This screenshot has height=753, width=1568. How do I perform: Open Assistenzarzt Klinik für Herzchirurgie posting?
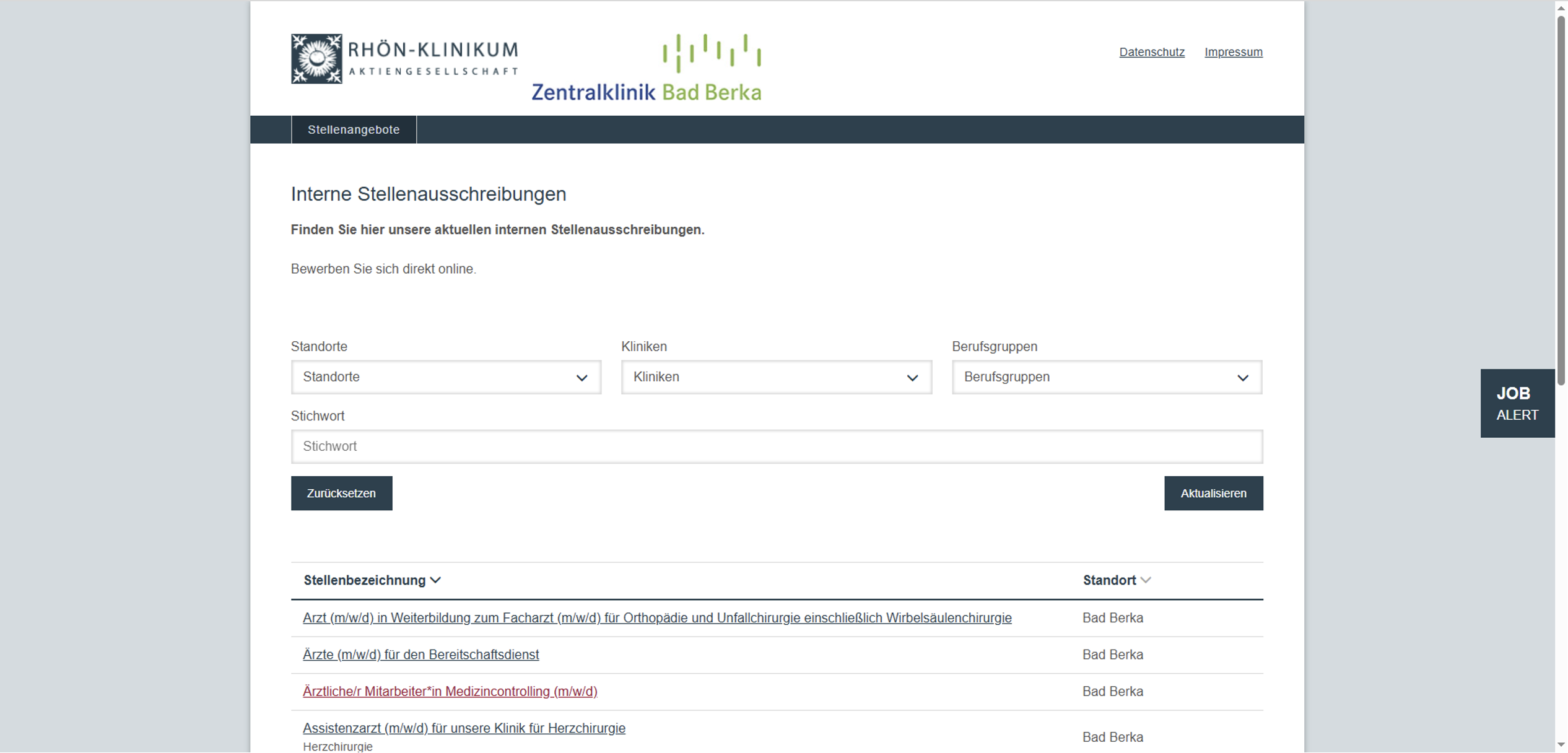click(x=464, y=728)
